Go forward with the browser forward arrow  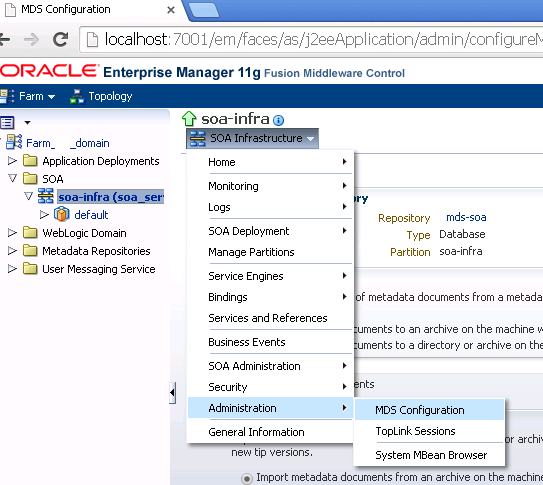click(x=32, y=39)
